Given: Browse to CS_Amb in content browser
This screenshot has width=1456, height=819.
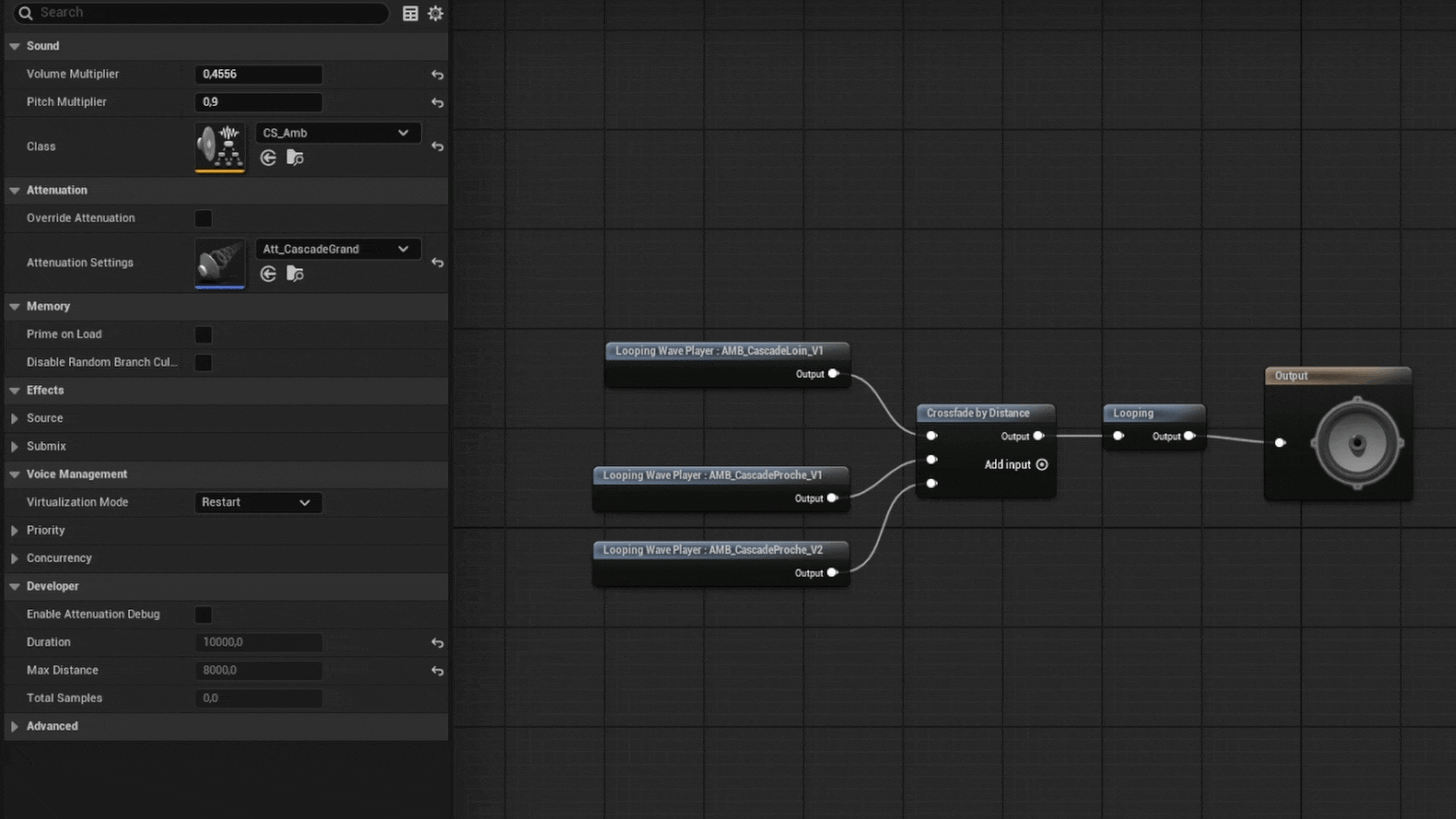Looking at the screenshot, I should pyautogui.click(x=295, y=158).
